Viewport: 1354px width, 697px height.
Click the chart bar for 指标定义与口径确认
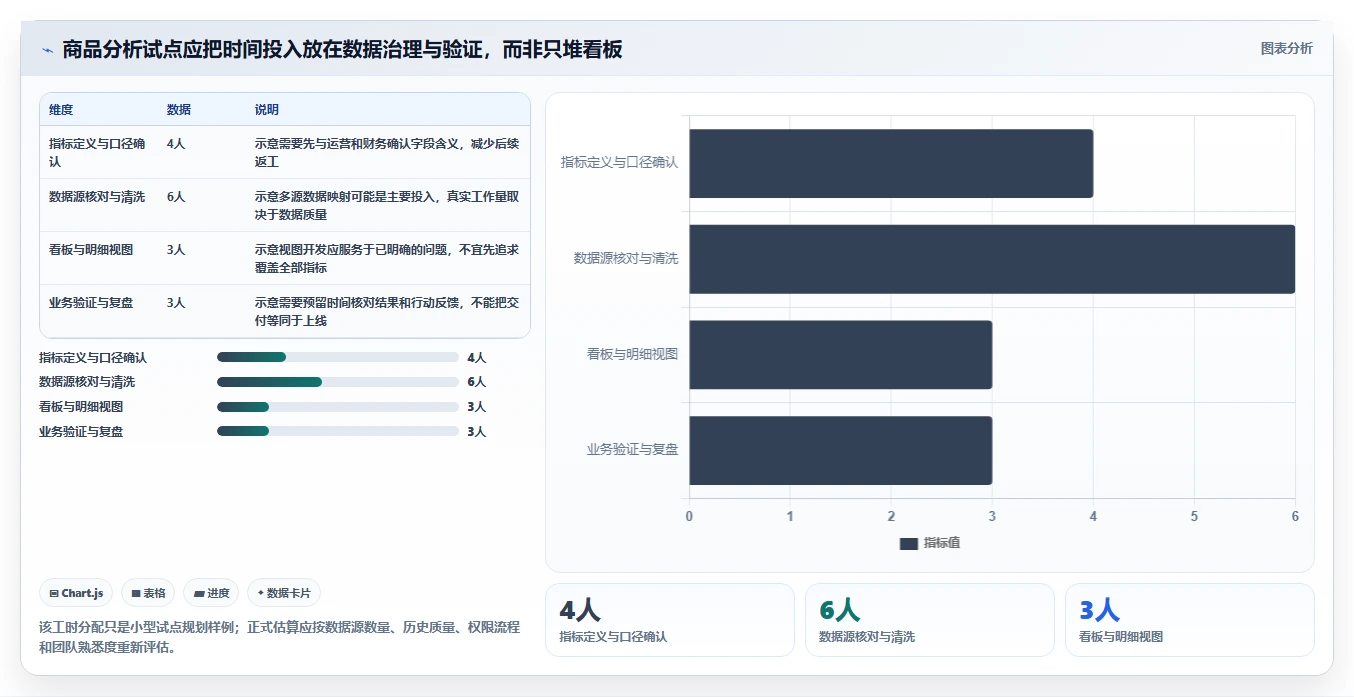tap(891, 163)
